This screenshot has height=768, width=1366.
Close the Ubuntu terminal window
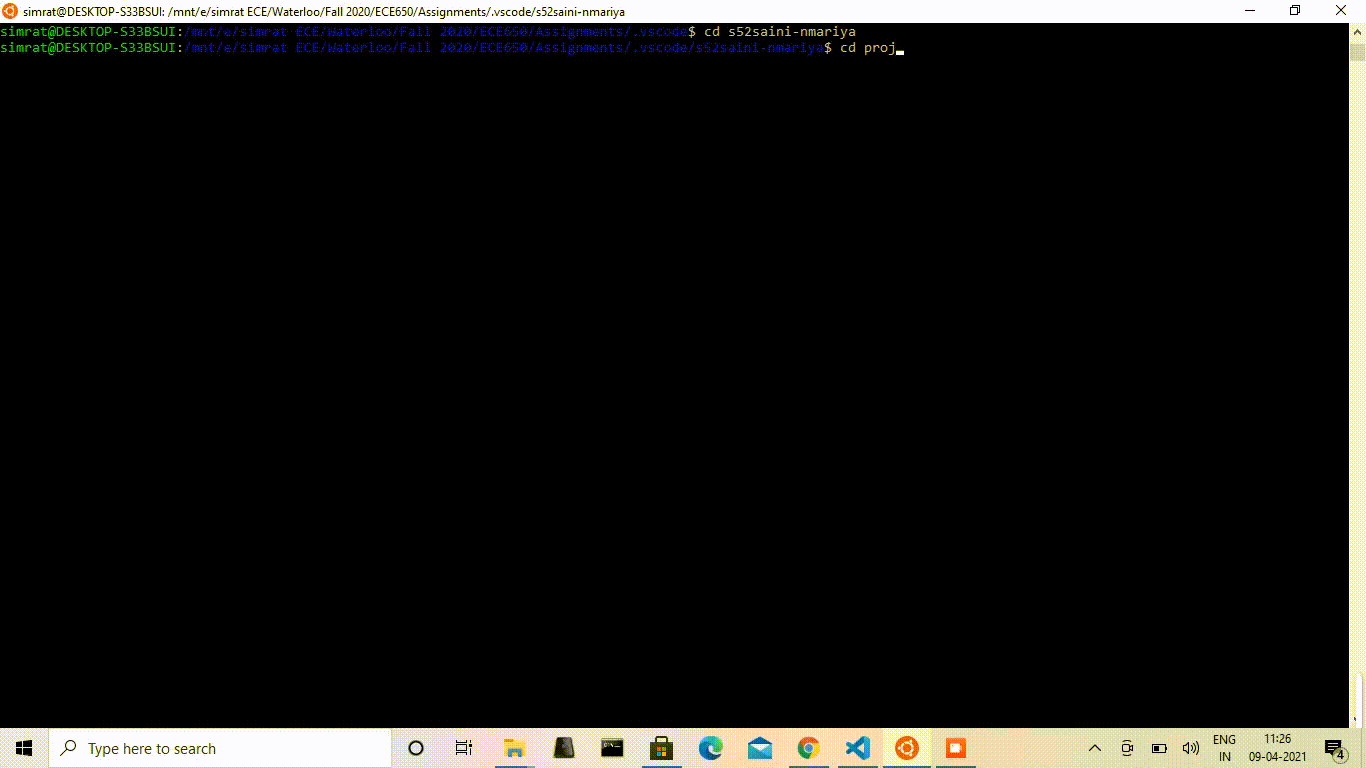1342,11
